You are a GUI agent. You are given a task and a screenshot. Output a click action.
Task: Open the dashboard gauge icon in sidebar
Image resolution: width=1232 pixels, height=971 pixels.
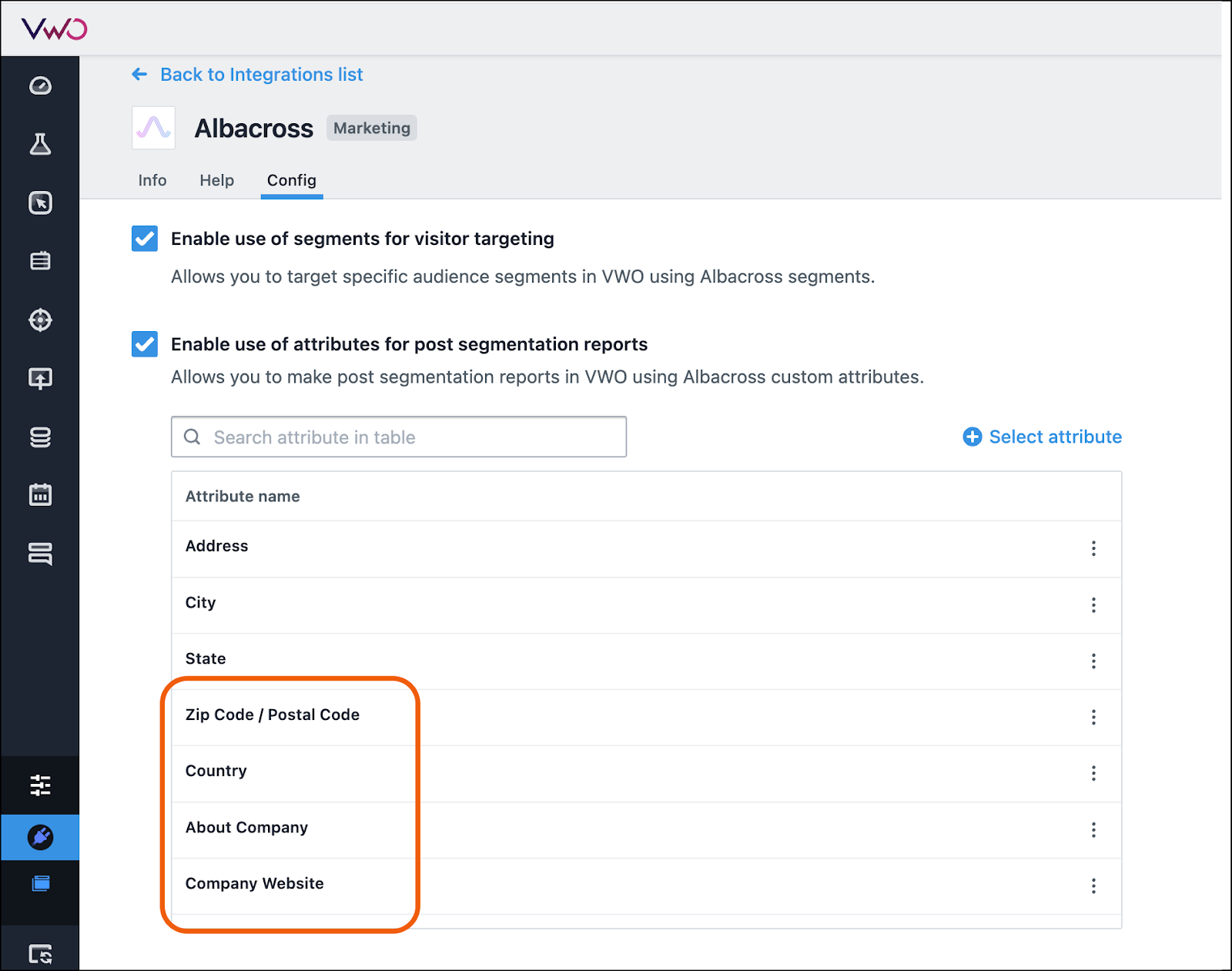(40, 85)
